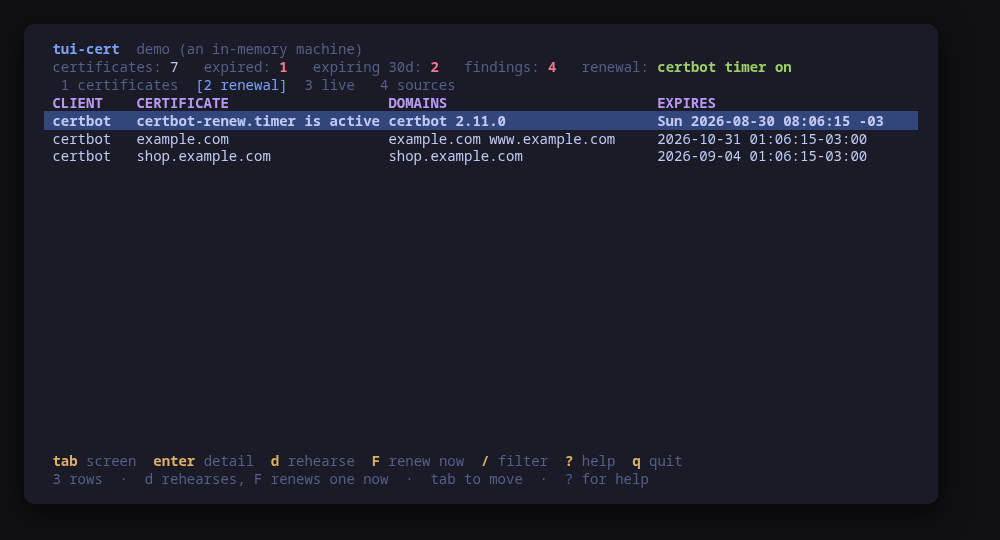Click the enter detail shortcut hint
This screenshot has width=1000, height=540.
click(203, 461)
